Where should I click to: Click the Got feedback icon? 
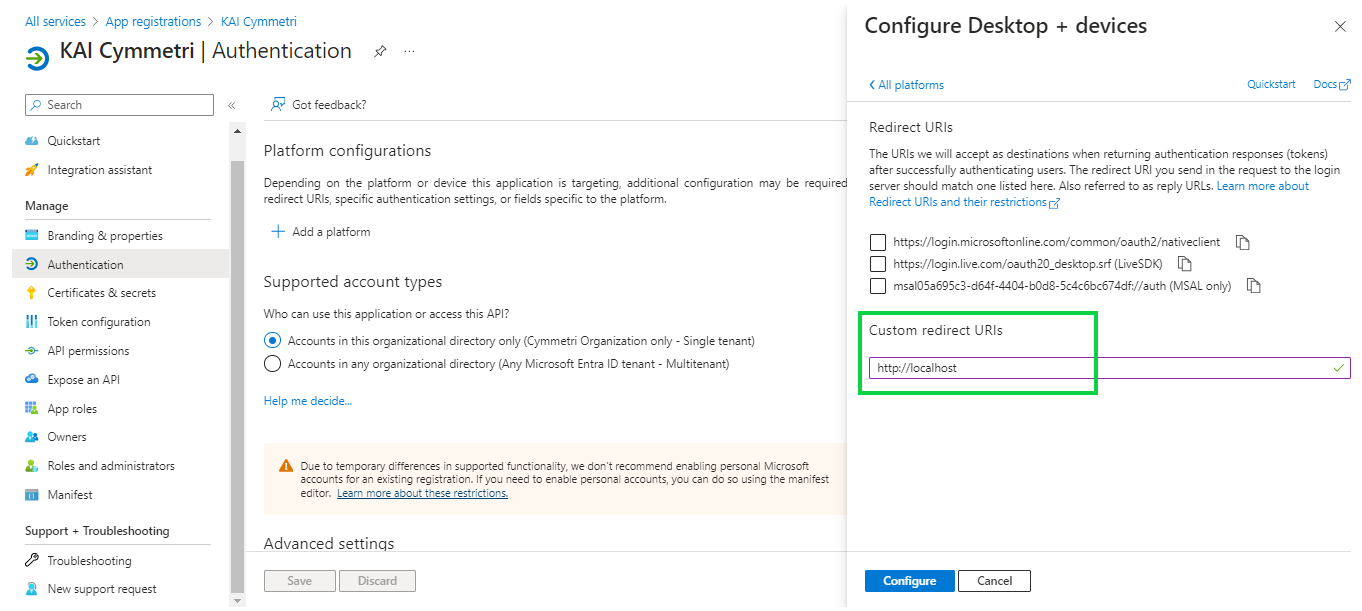pyautogui.click(x=279, y=104)
